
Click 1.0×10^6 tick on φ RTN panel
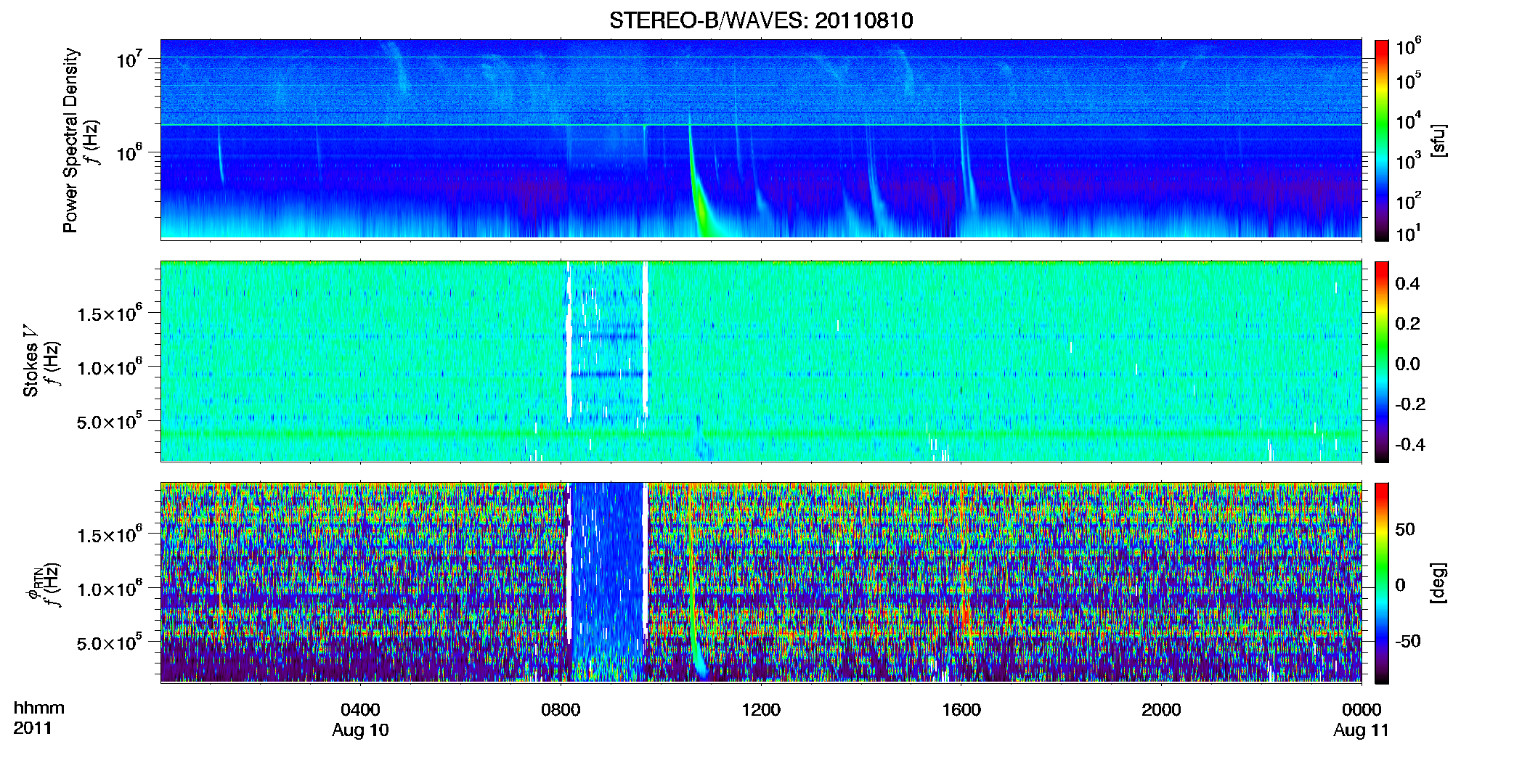(x=110, y=589)
